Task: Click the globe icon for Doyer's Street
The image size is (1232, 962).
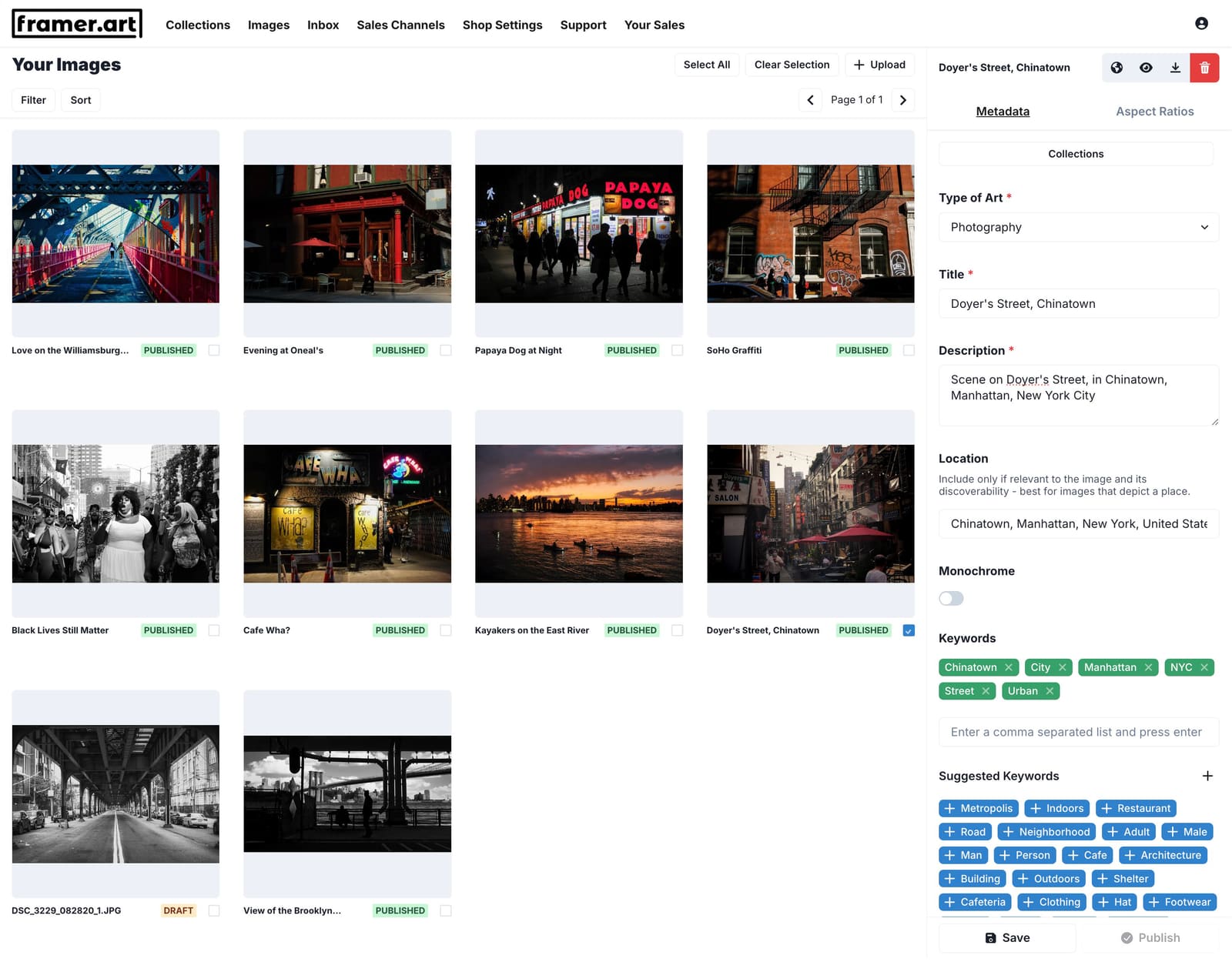Action: click(1116, 68)
